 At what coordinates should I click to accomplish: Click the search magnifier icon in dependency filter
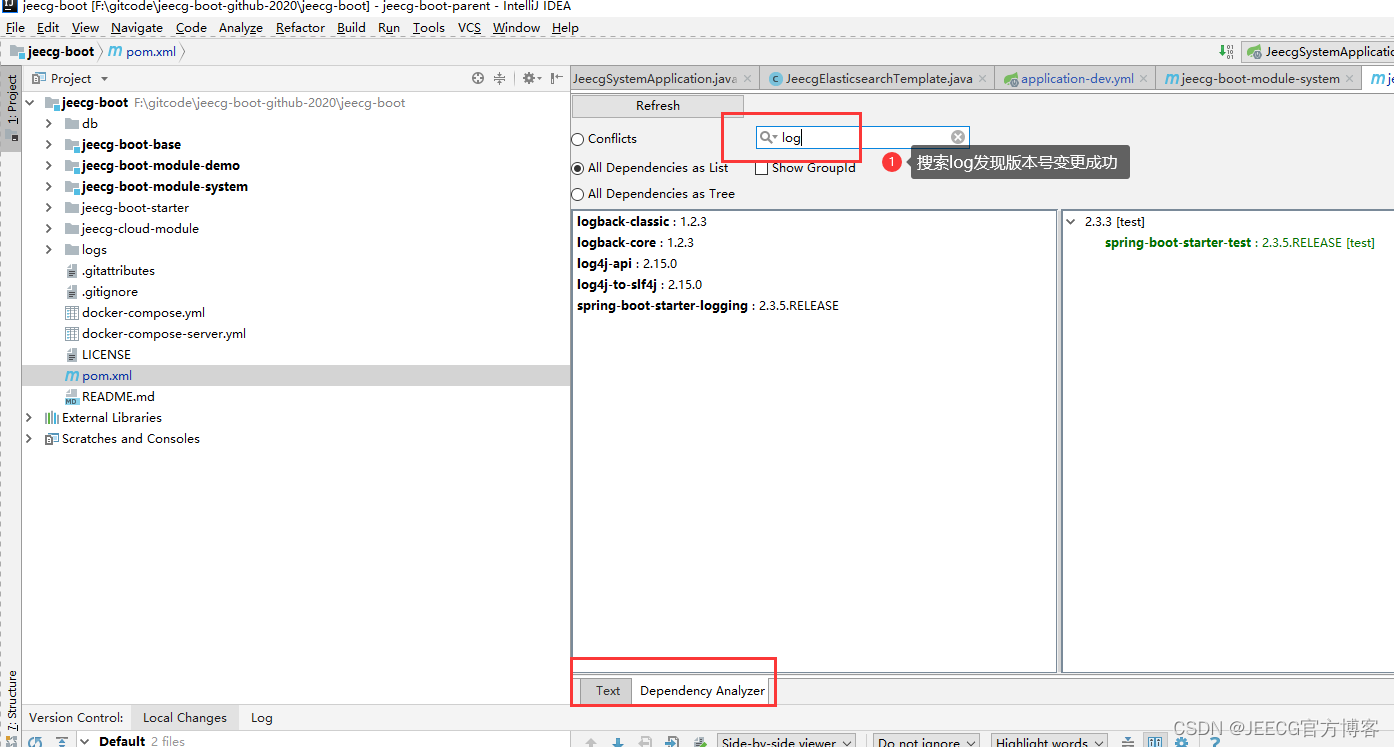pyautogui.click(x=768, y=137)
